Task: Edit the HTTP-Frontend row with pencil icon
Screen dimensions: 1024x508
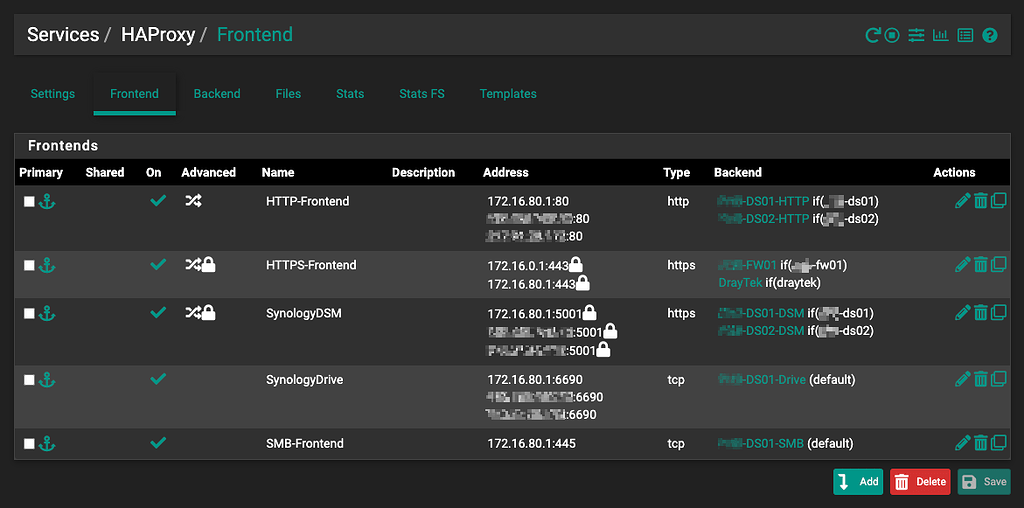Action: [962, 201]
